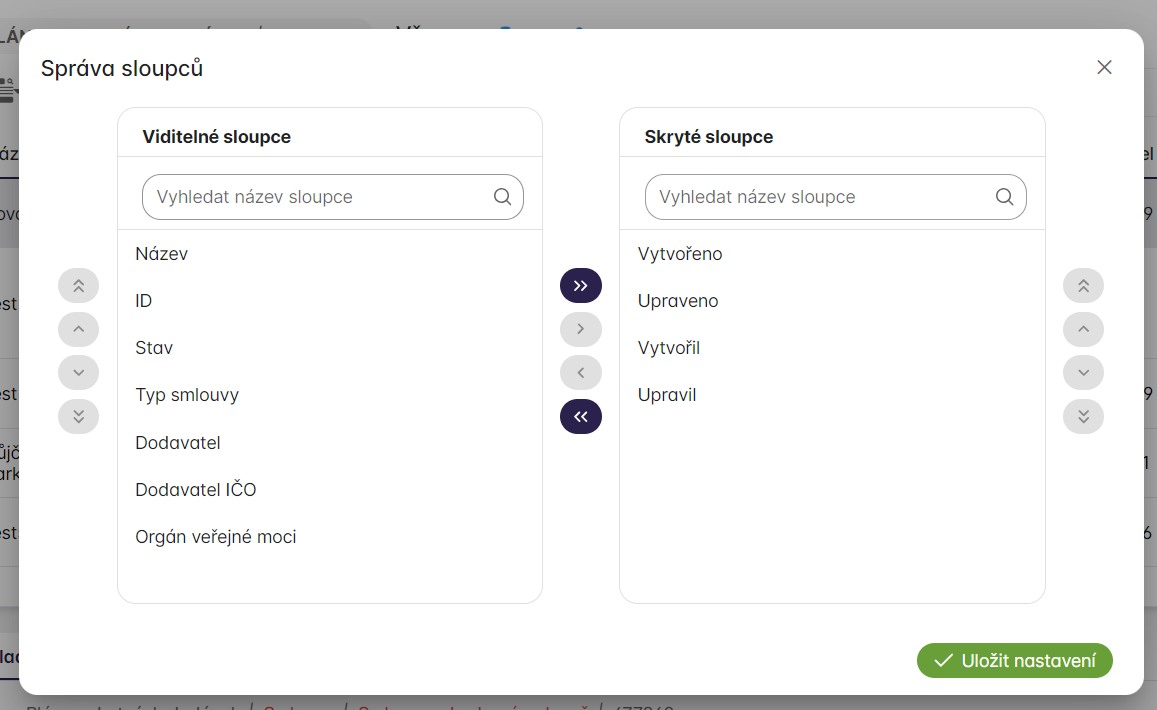Save settings with Uložit nastavení button
Screen dimensions: 1157x710
pyautogui.click(x=1015, y=661)
